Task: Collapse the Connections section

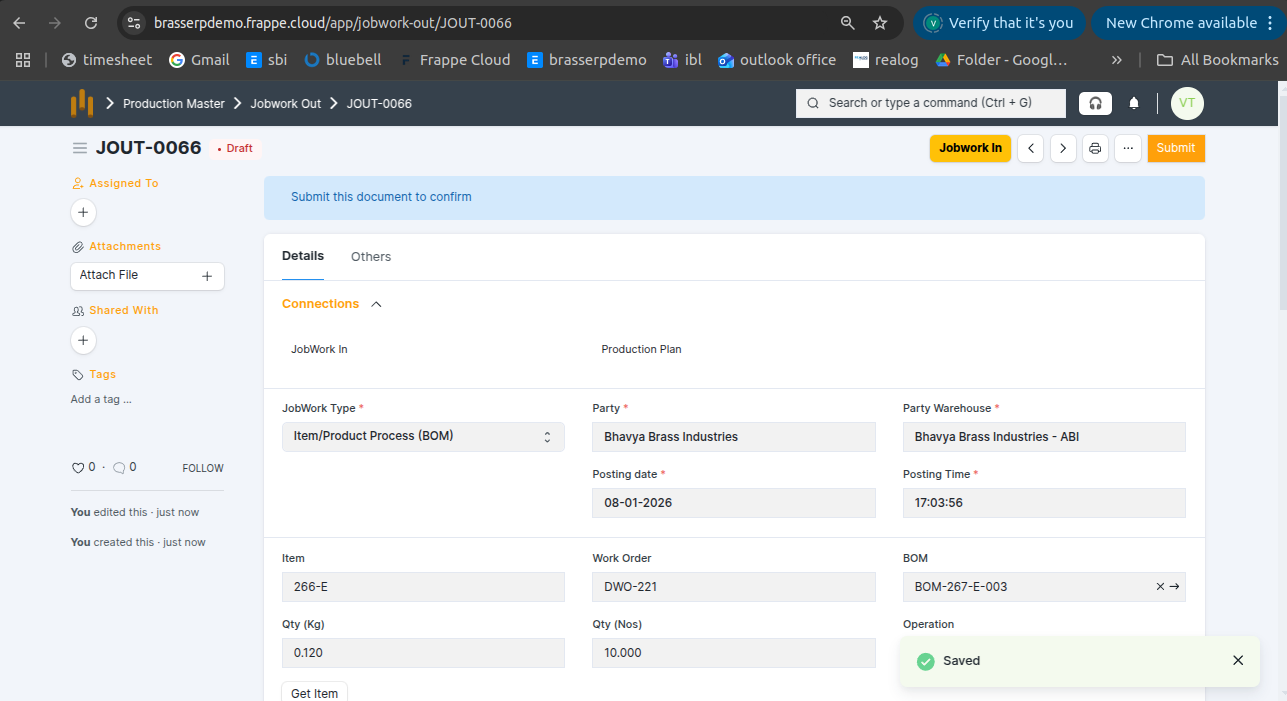Action: [x=376, y=304]
